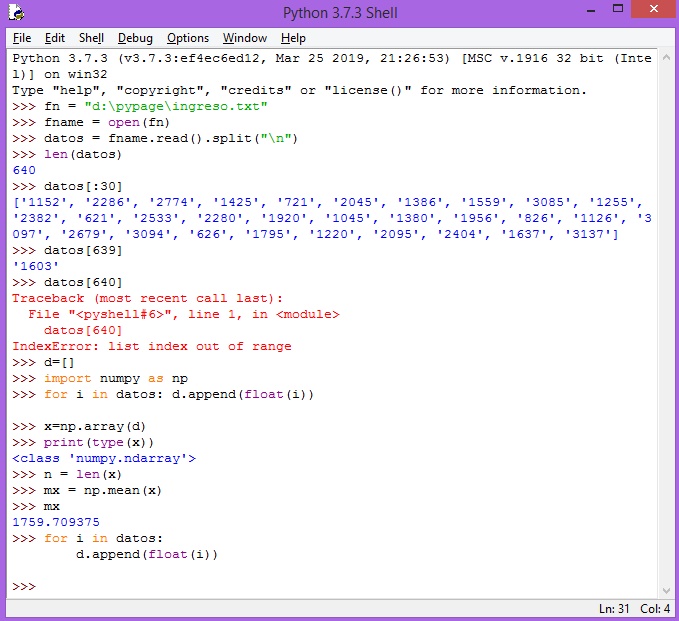
Task: Click the 'File "<pyshell#6>", line 1' traceback line
Action: (x=184, y=314)
